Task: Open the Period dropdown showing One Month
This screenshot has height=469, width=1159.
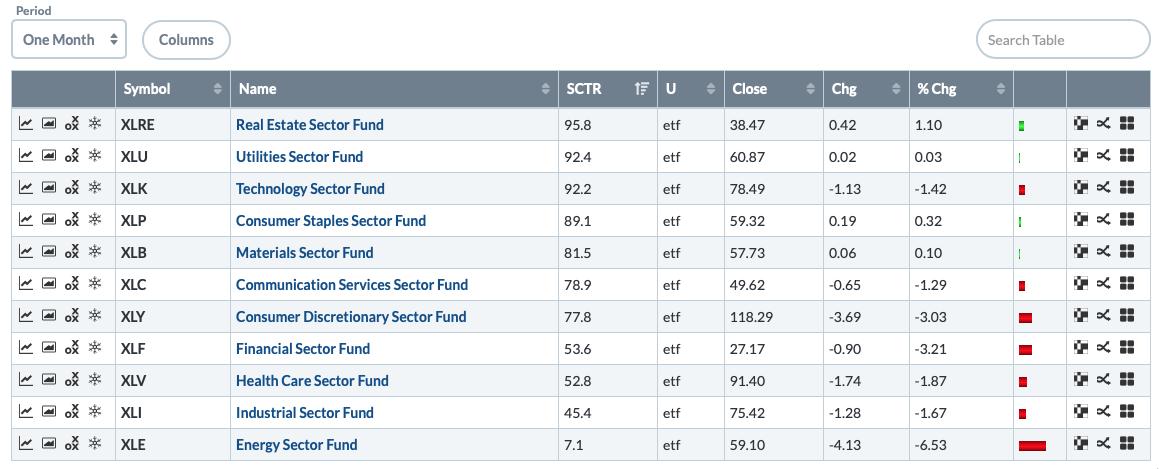Action: [x=70, y=40]
